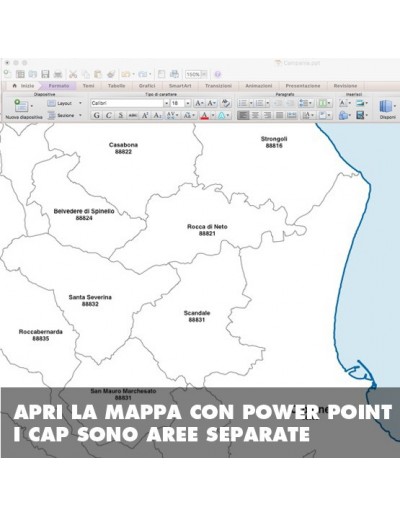
Task: Select the Strongoli 88816 label
Action: click(274, 142)
